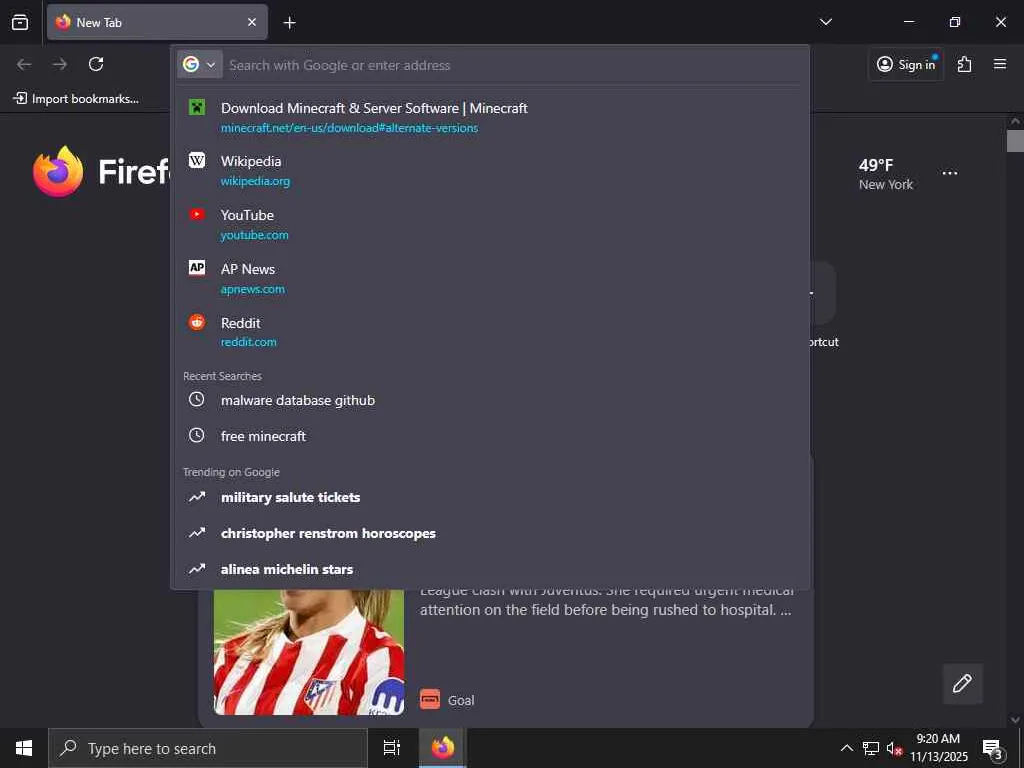This screenshot has width=1024, height=768.
Task: Open the soccer player article thumbnail
Action: point(309,652)
